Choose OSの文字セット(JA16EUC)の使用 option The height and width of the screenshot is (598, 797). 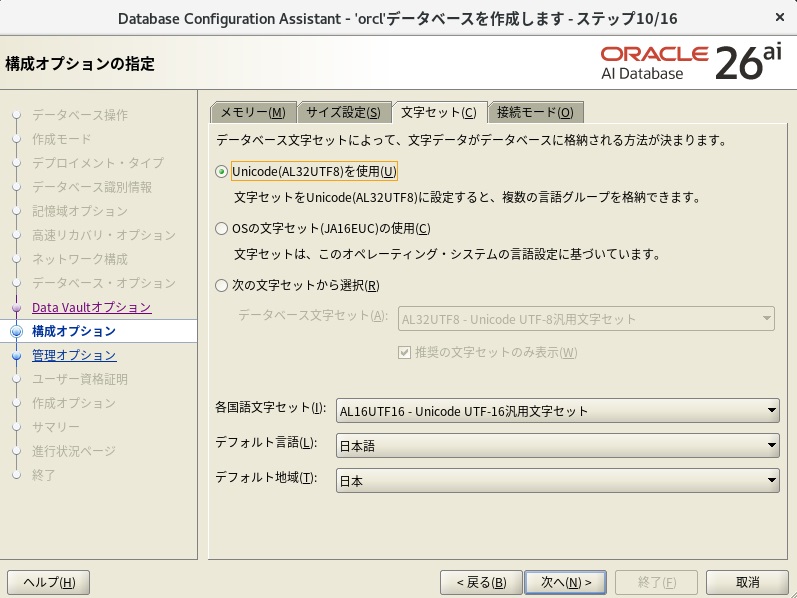[221, 229]
